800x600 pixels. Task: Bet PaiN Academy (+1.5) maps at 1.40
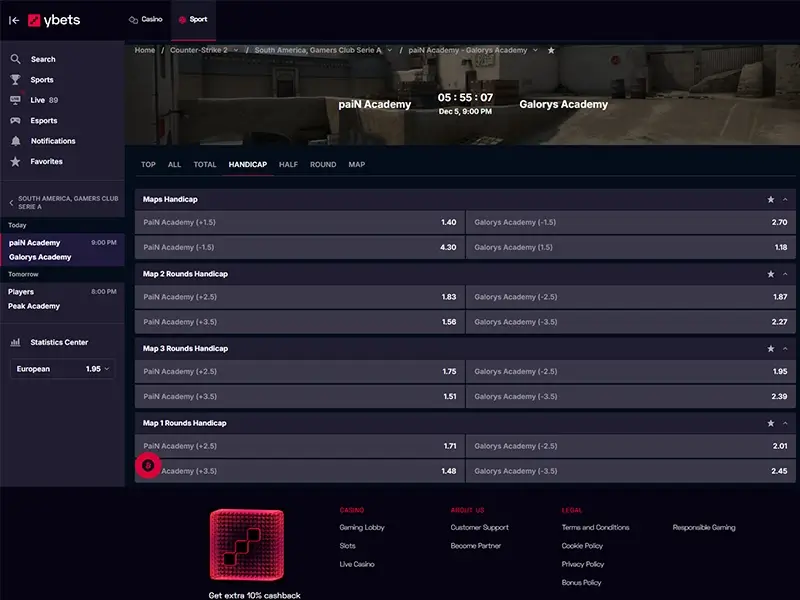point(299,222)
